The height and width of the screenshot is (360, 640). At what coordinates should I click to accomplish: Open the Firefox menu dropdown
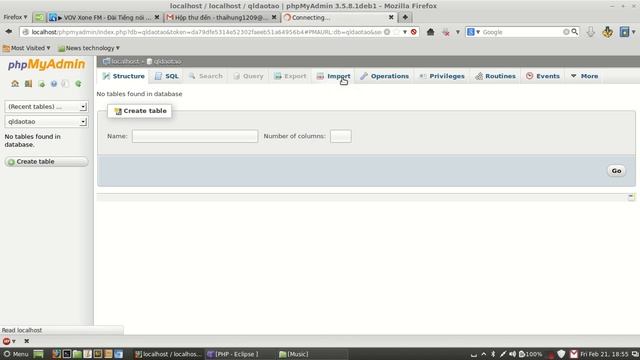(15, 17)
